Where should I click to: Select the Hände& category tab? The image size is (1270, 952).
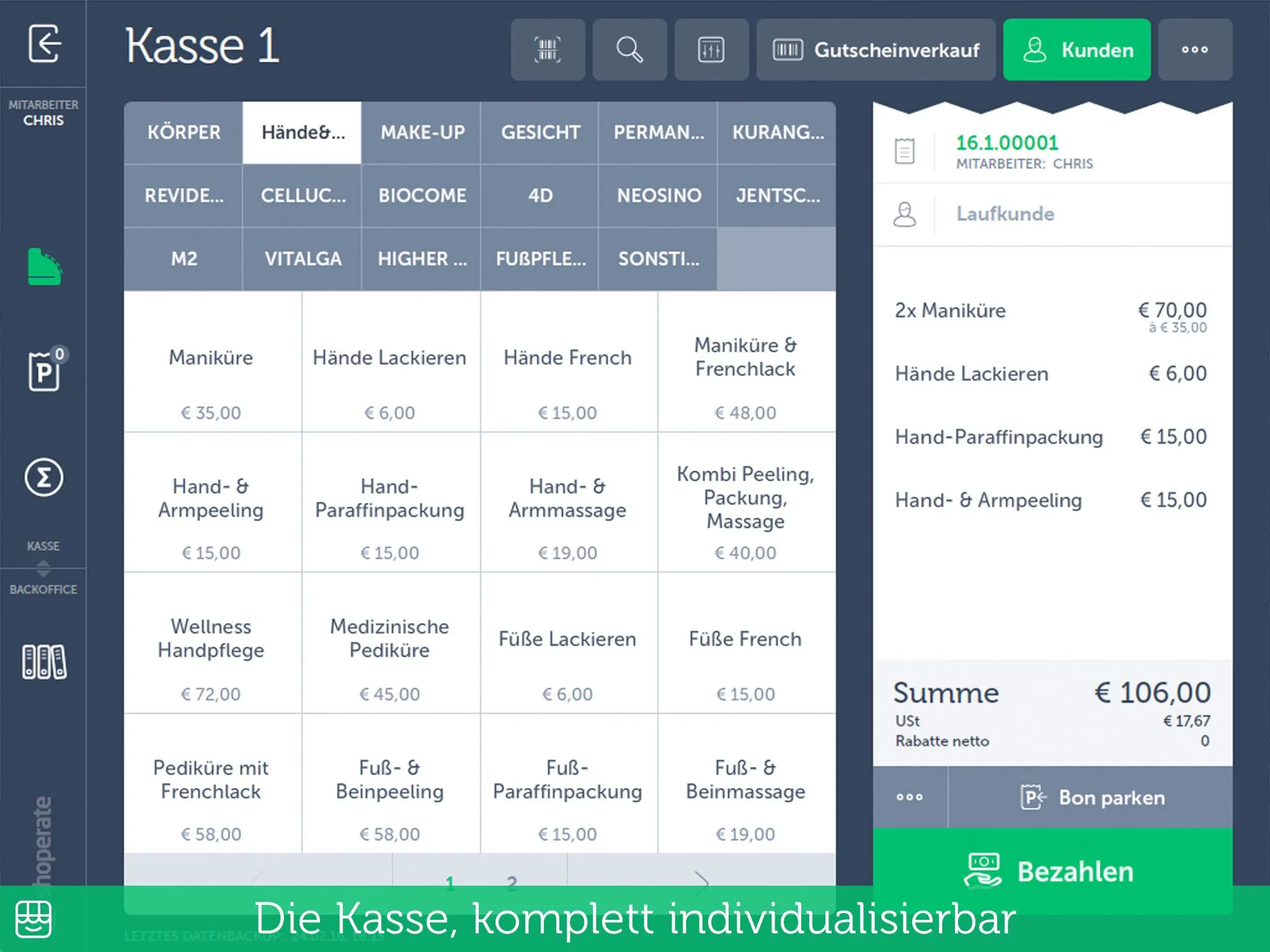click(302, 133)
